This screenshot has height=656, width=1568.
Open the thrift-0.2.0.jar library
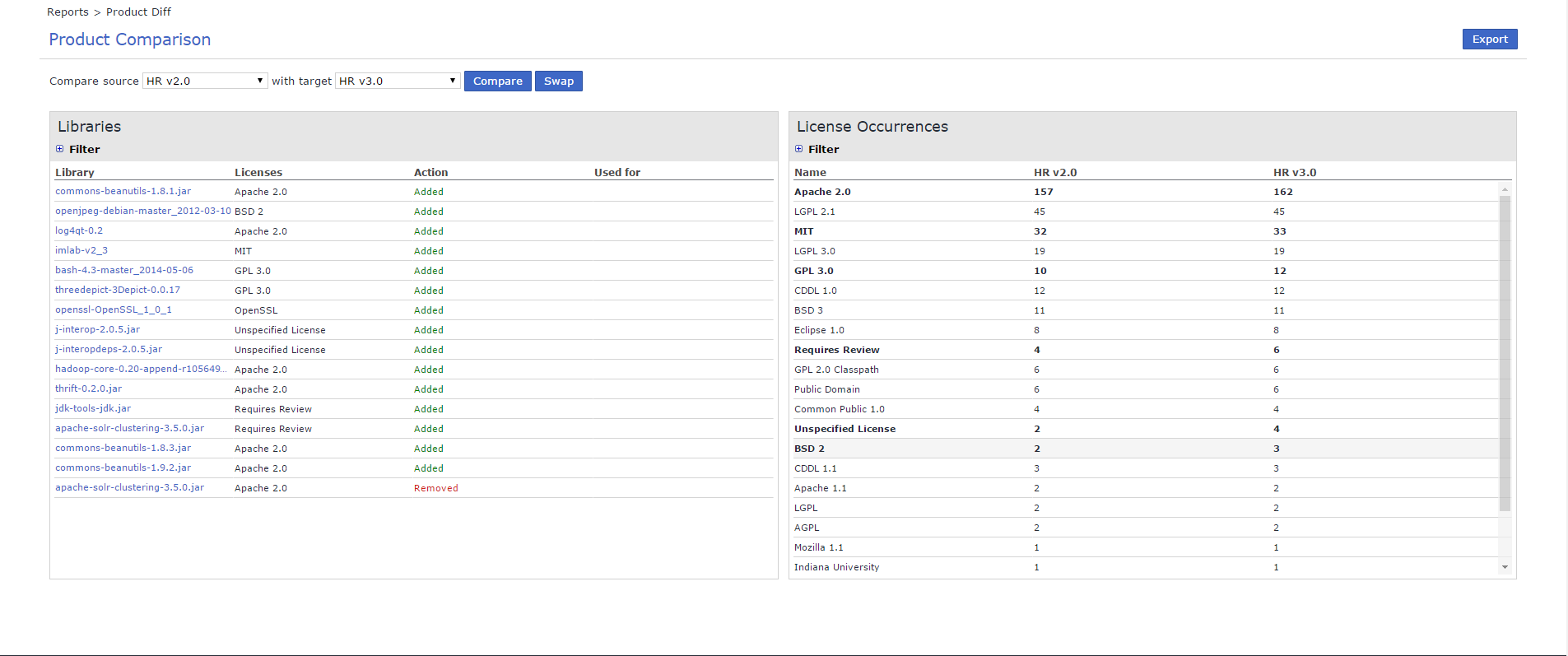pyautogui.click(x=88, y=388)
